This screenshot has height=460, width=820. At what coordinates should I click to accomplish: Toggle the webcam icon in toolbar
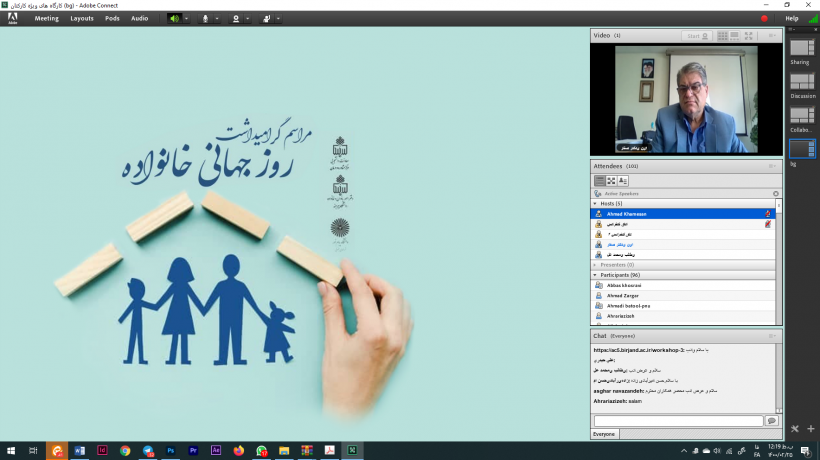tap(236, 18)
